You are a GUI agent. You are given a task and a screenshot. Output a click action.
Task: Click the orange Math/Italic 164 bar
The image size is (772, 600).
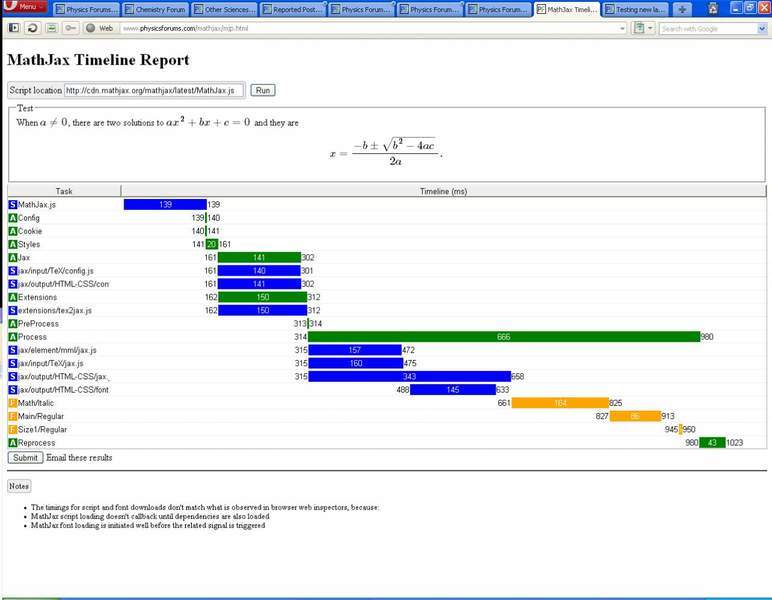coord(560,403)
